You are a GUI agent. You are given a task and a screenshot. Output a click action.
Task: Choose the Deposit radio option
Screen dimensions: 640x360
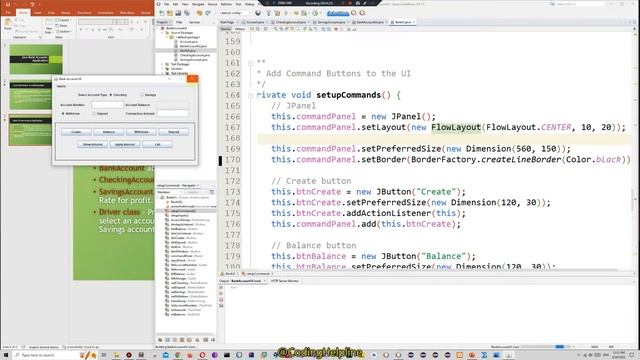(x=94, y=113)
